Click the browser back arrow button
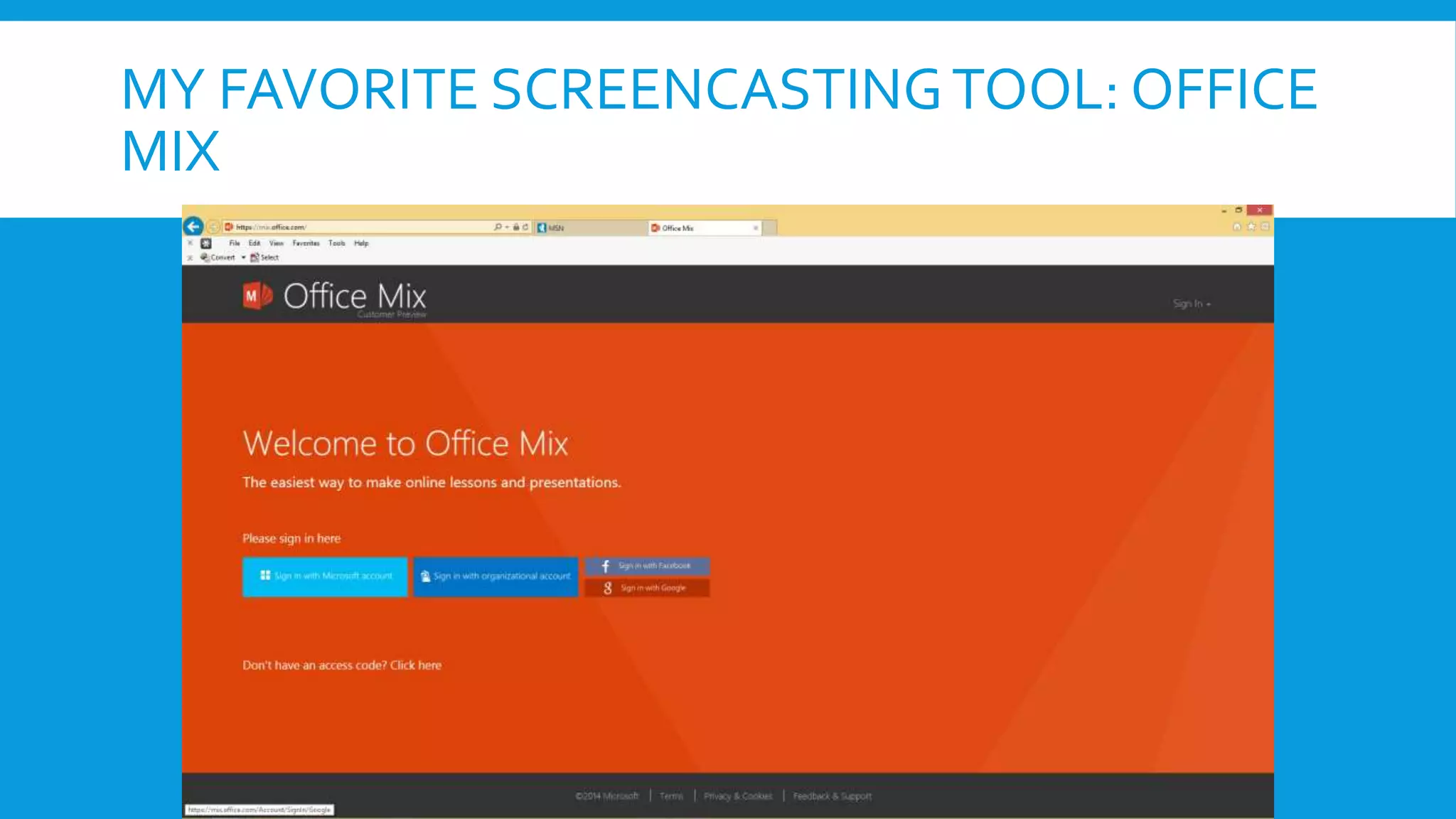 pos(193,227)
